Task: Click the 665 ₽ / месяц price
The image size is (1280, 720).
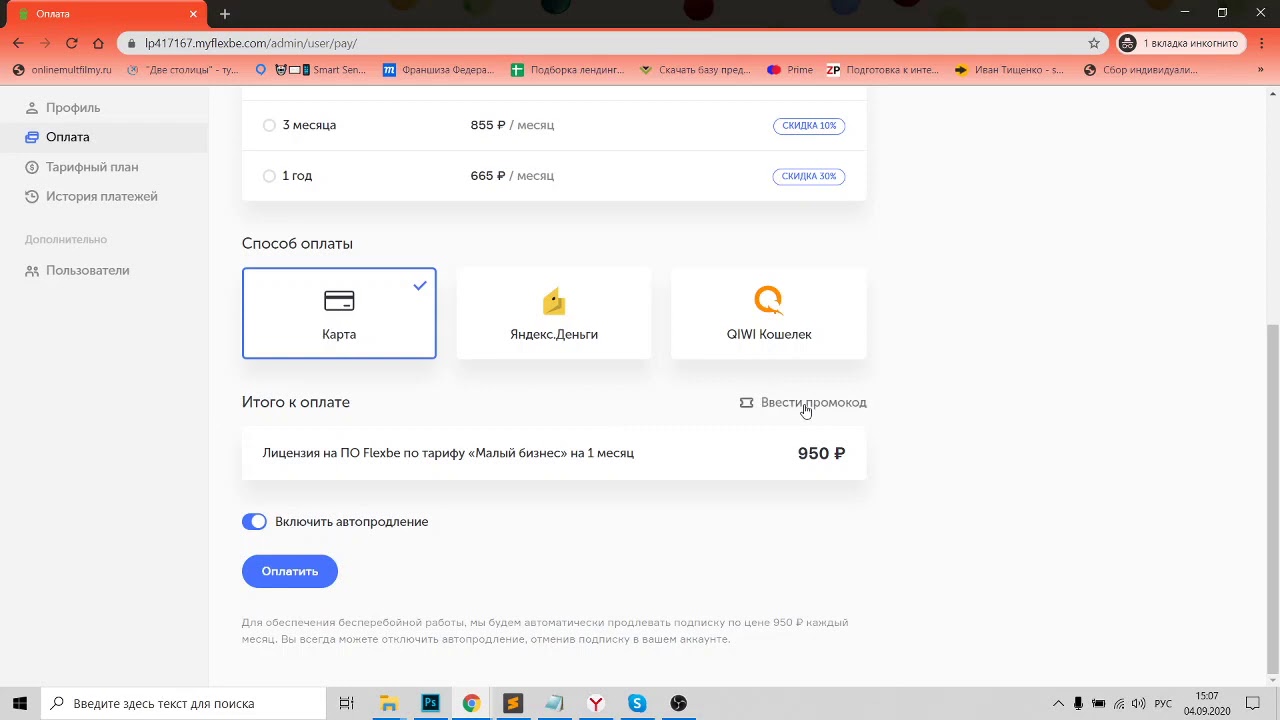Action: click(x=512, y=176)
